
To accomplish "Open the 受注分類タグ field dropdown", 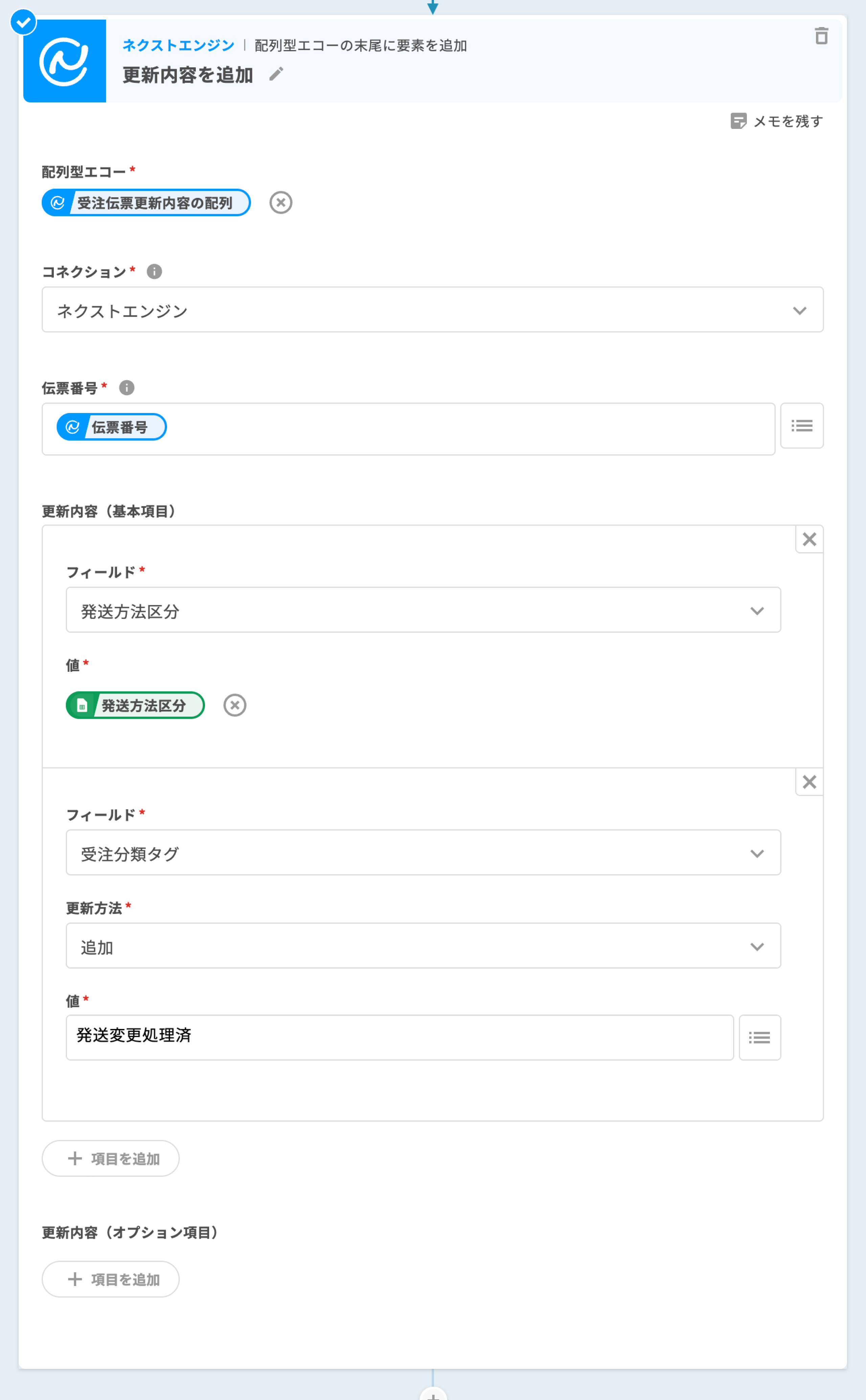I will pyautogui.click(x=423, y=853).
